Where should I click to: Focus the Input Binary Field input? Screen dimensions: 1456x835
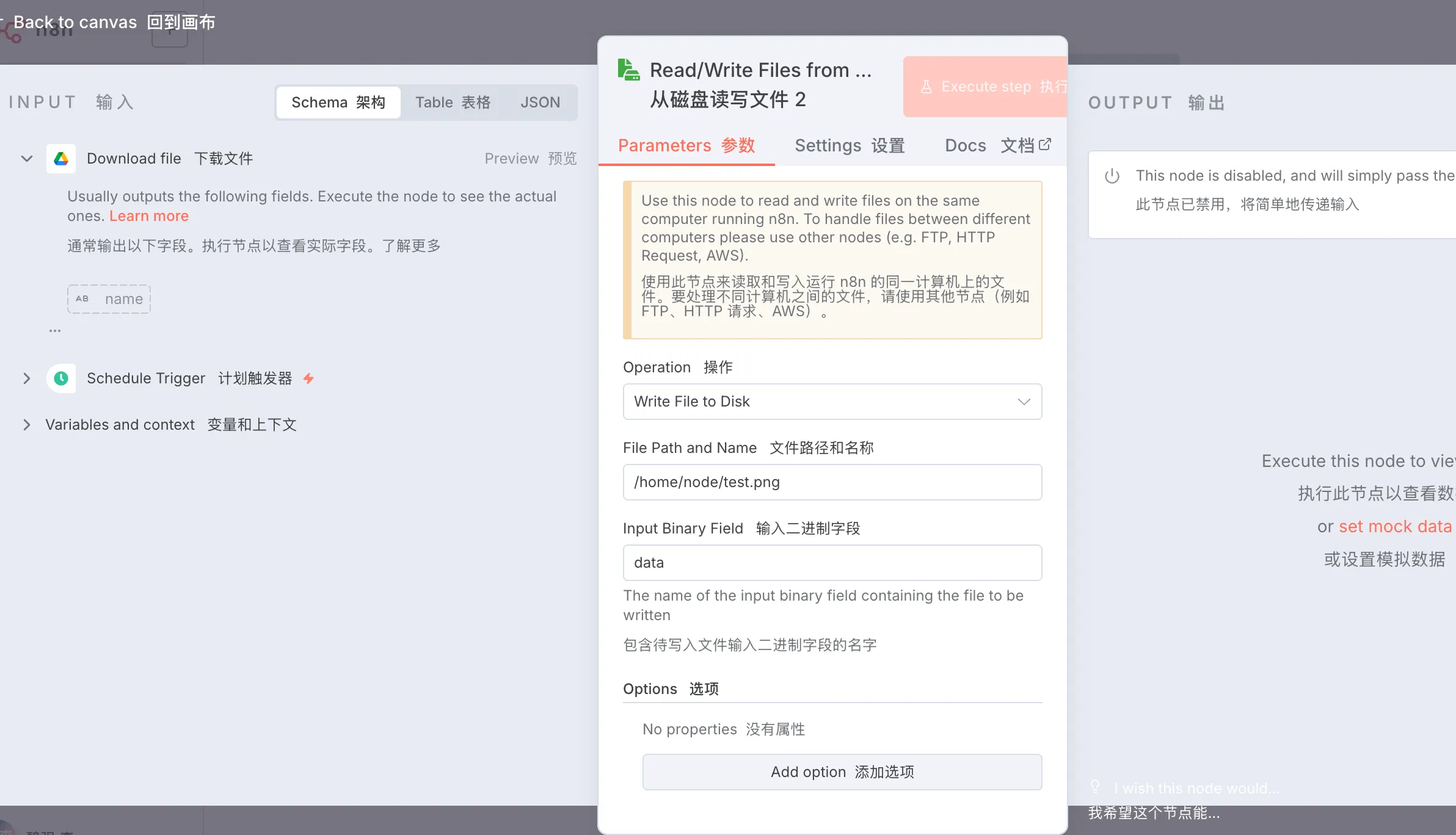tap(832, 563)
